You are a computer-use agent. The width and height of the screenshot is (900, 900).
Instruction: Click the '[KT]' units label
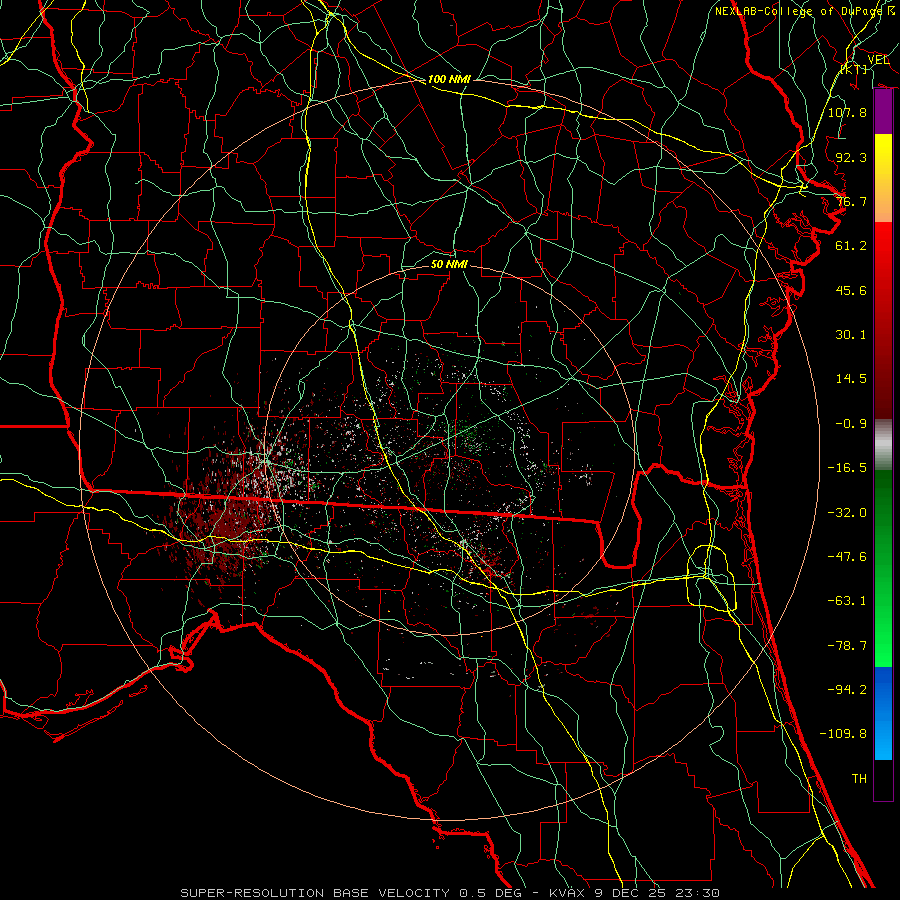(x=854, y=69)
